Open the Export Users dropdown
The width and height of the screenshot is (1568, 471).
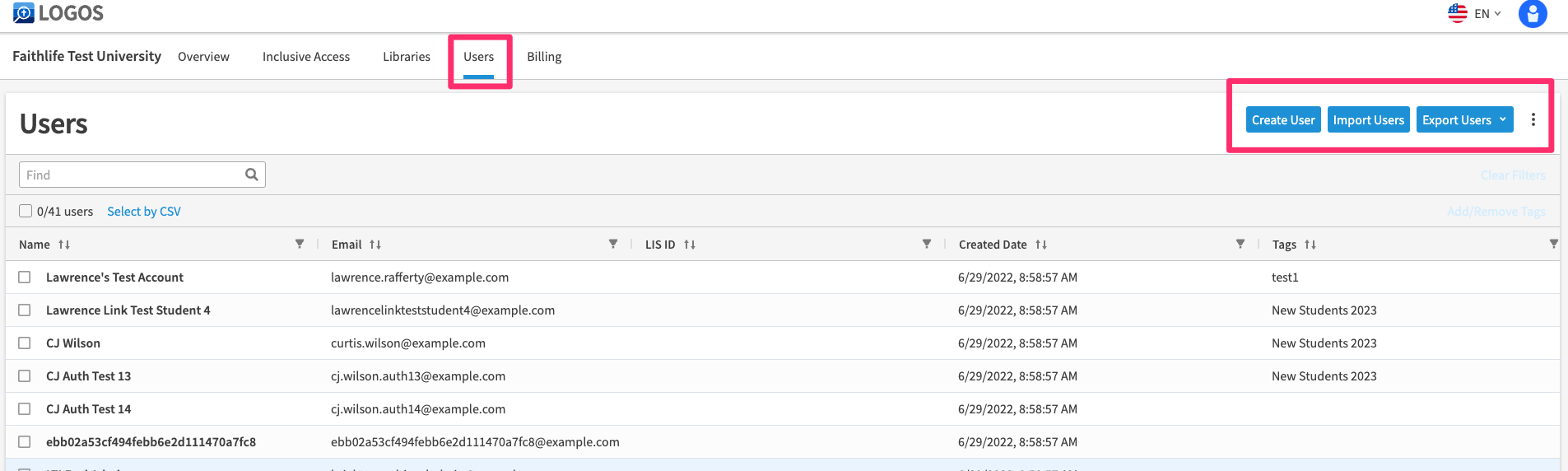coord(1464,119)
